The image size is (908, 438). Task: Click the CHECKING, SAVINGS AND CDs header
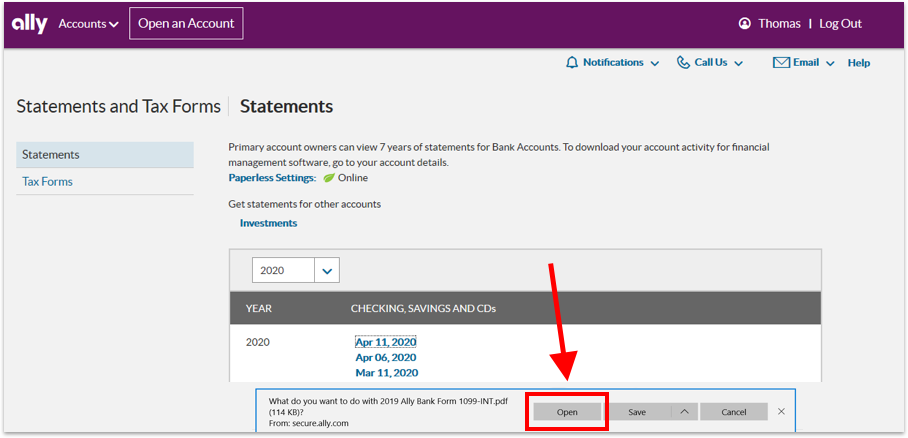(x=423, y=309)
